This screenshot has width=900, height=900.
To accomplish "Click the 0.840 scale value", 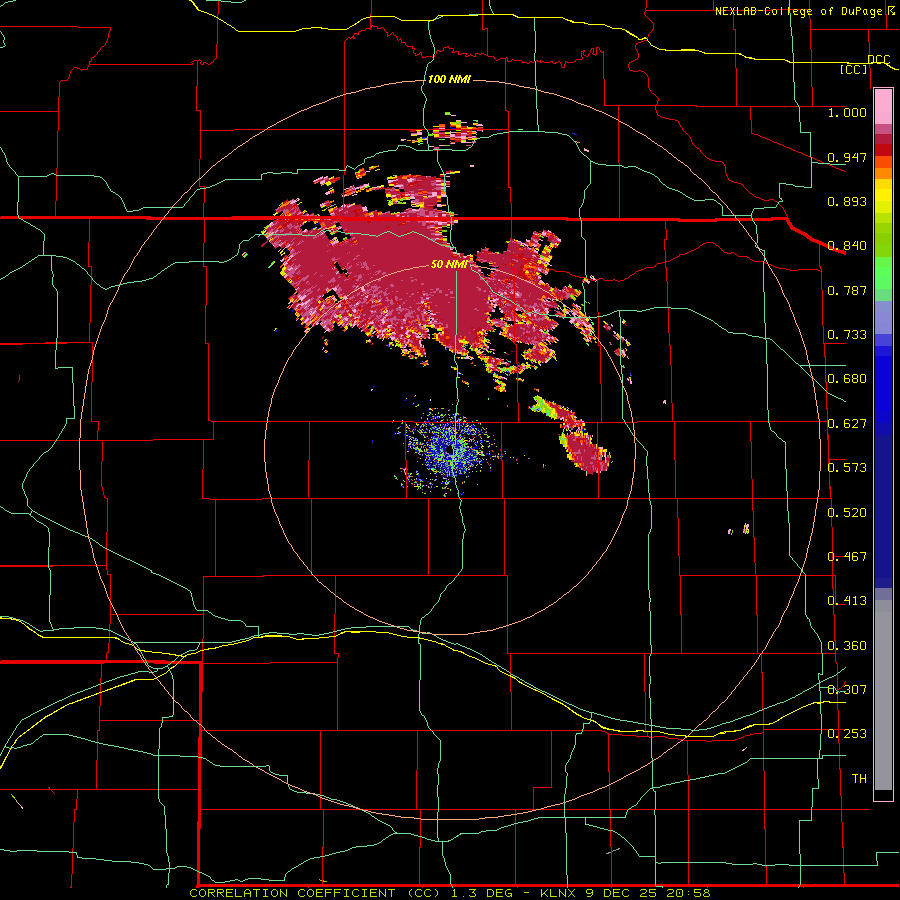I will point(847,246).
